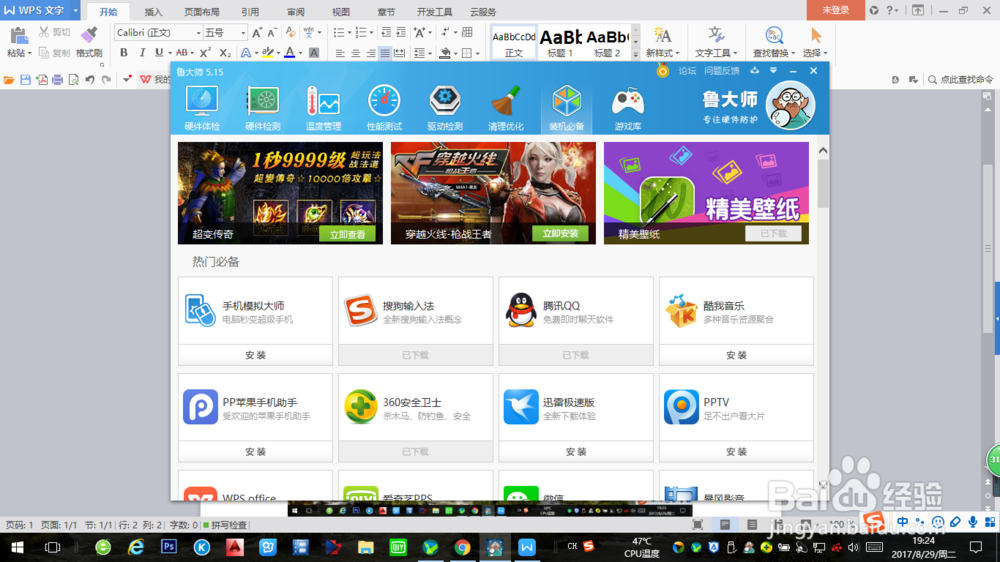This screenshot has width=1000, height=562.
Task: Toggle character shading in WPS ribbon
Action: coord(314,53)
